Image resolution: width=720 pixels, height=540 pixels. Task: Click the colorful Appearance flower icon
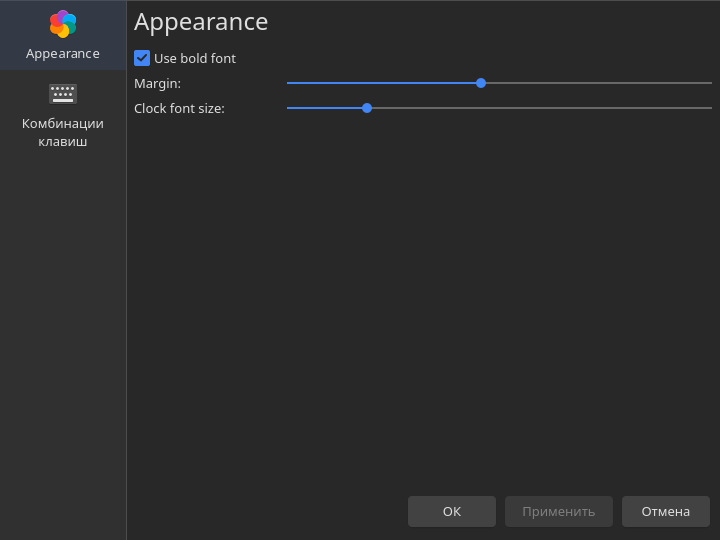[x=63, y=24]
